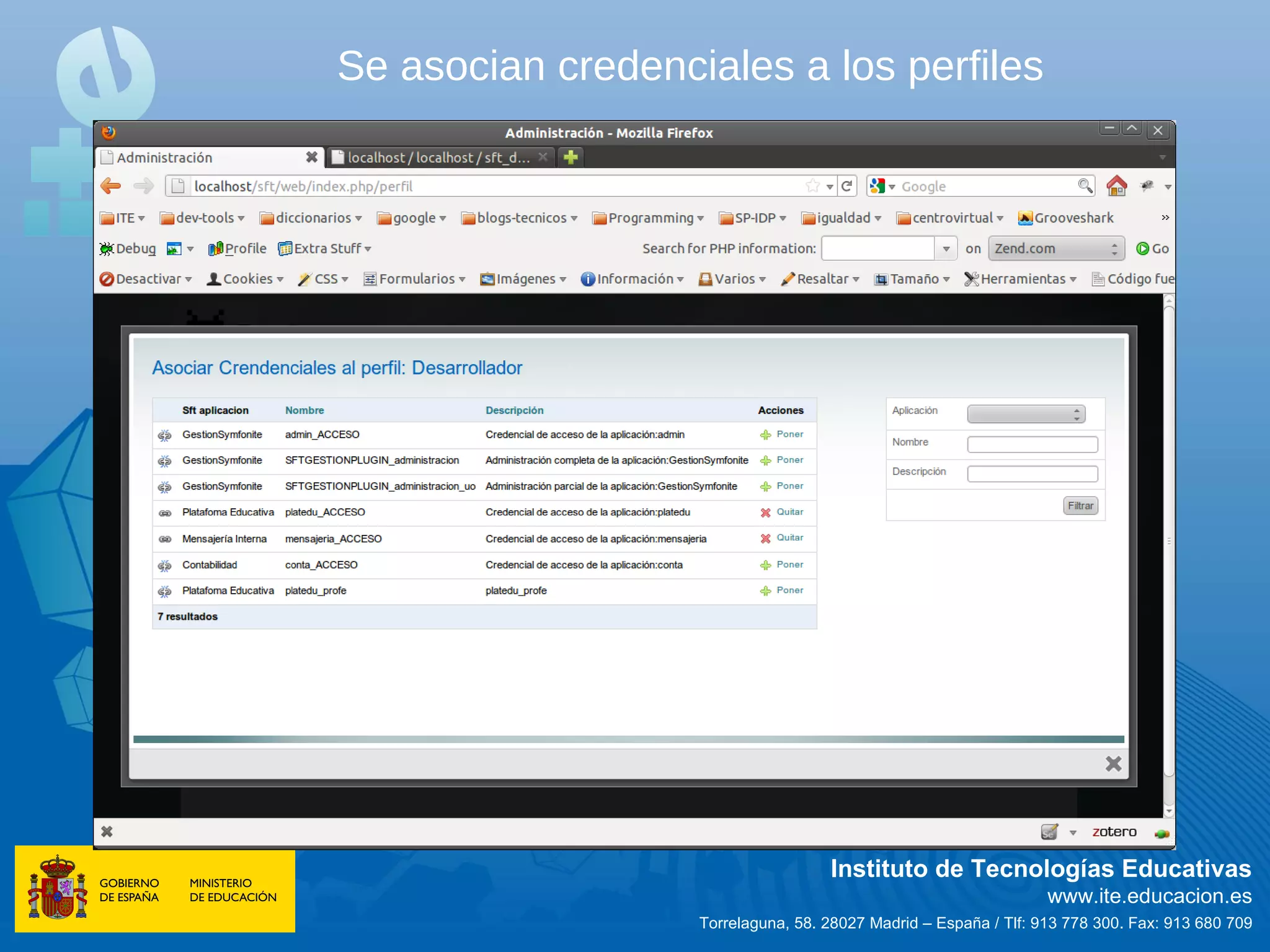This screenshot has height=952, width=1270.
Task: Click Quitar for platedu_ACCESO credential
Action: coord(782,512)
